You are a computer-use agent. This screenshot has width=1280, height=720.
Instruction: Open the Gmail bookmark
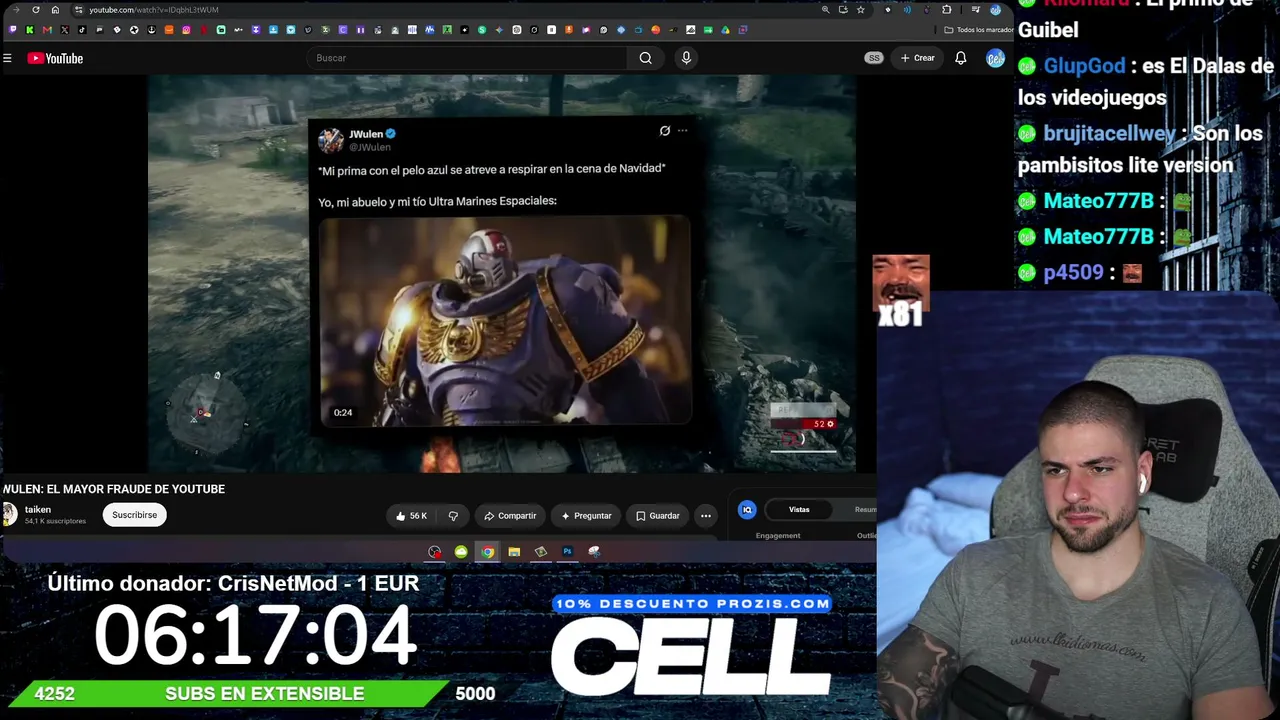[x=47, y=30]
